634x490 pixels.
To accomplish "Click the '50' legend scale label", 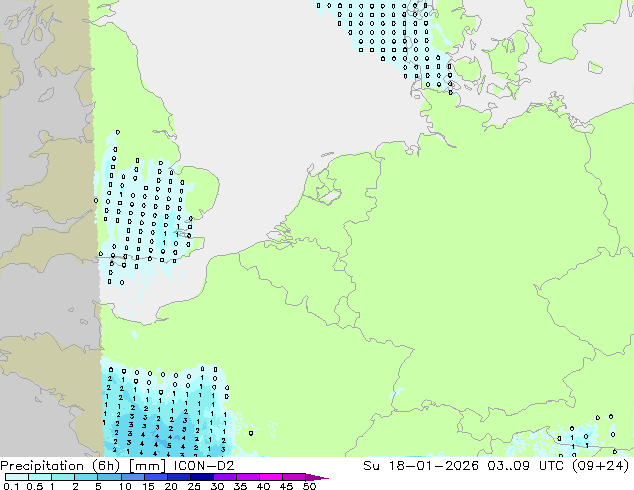I will [x=309, y=486].
